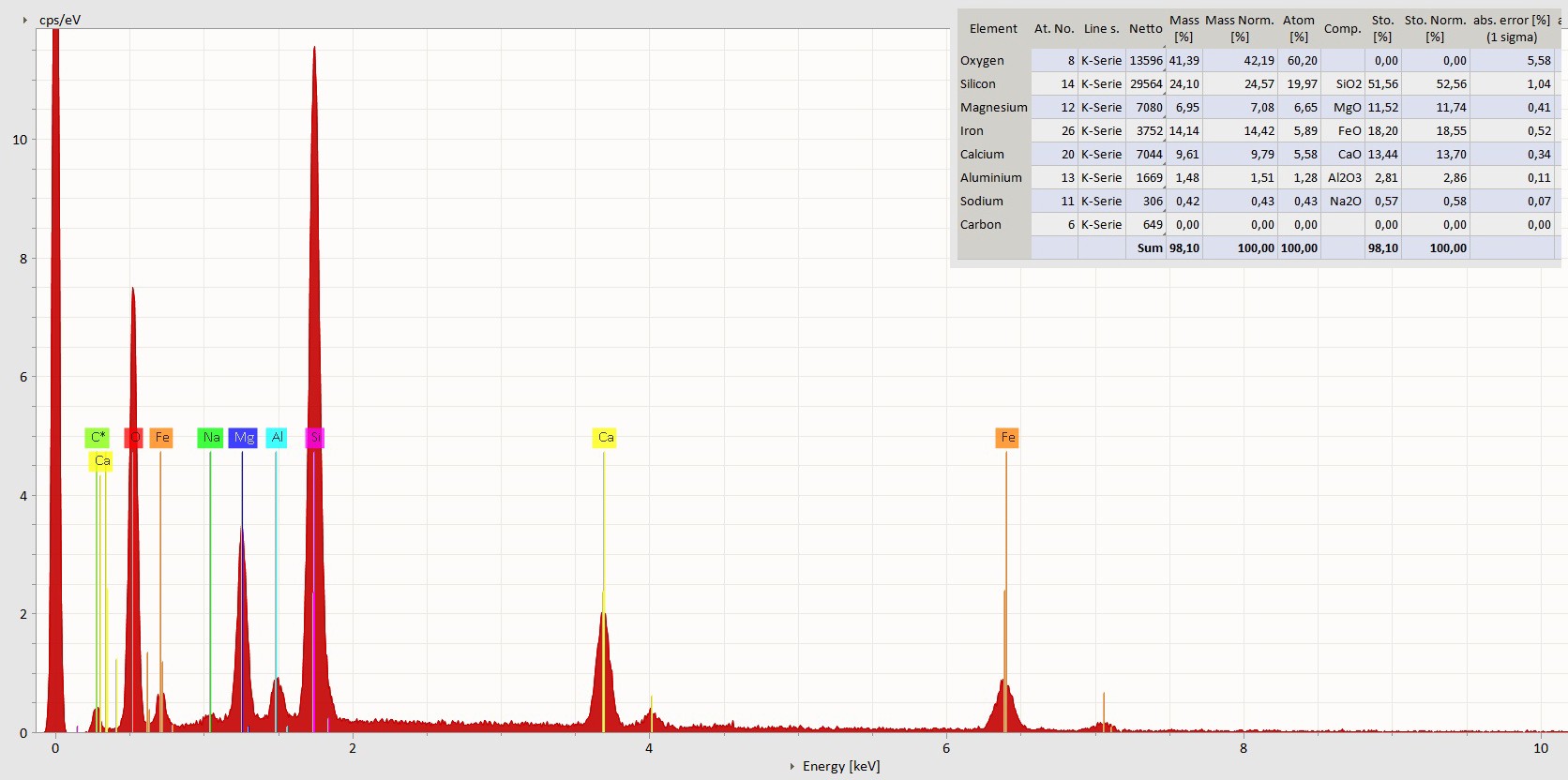This screenshot has height=780, width=1568.
Task: Select the blue Mg element label
Action: [x=243, y=438]
